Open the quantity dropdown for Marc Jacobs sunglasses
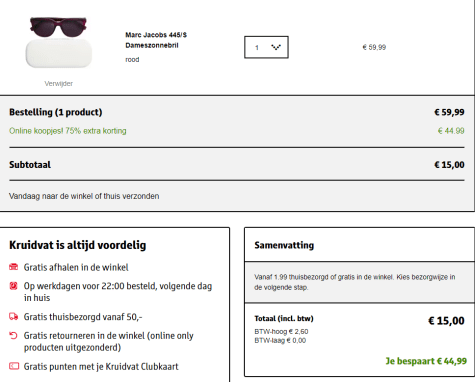Screen dimensions: 475x382 click(266, 47)
